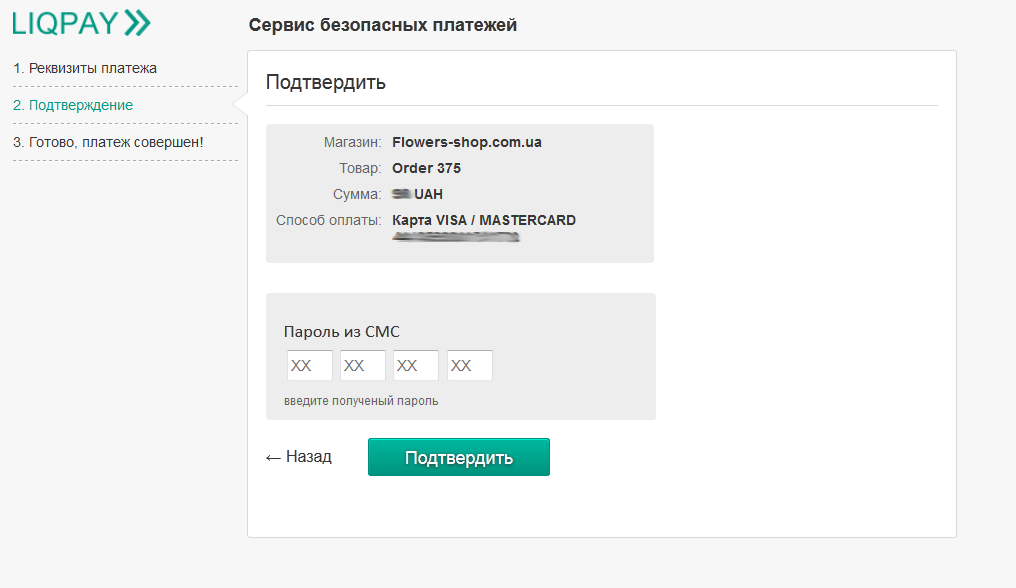Click the LIQPAY logo text
This screenshot has width=1016, height=588.
66,23
